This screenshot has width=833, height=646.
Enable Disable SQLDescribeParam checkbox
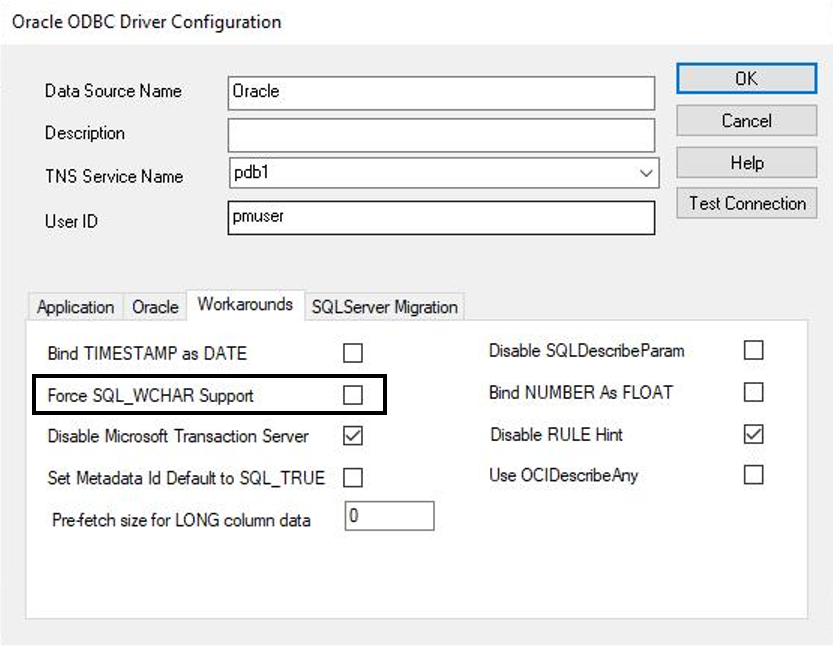753,350
